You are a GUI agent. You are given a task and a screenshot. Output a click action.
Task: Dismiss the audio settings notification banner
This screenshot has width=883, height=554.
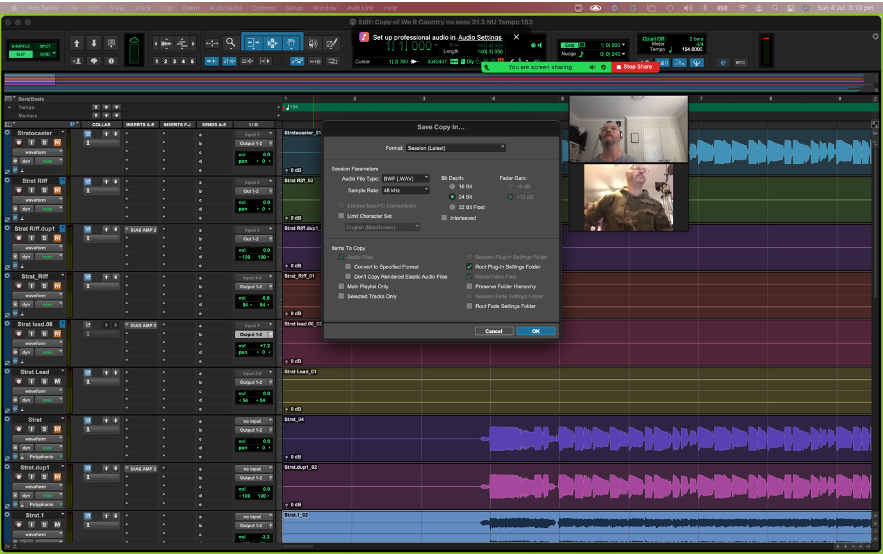[x=516, y=37]
